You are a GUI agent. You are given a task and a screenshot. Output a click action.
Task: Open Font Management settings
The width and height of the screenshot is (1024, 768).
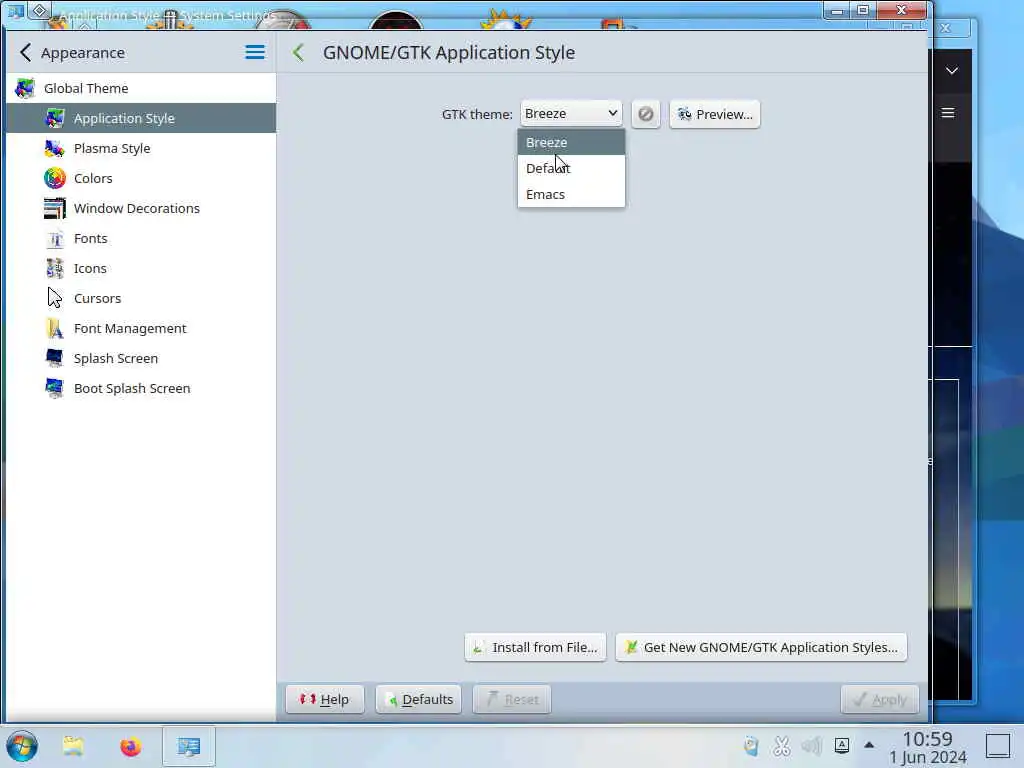click(141, 328)
